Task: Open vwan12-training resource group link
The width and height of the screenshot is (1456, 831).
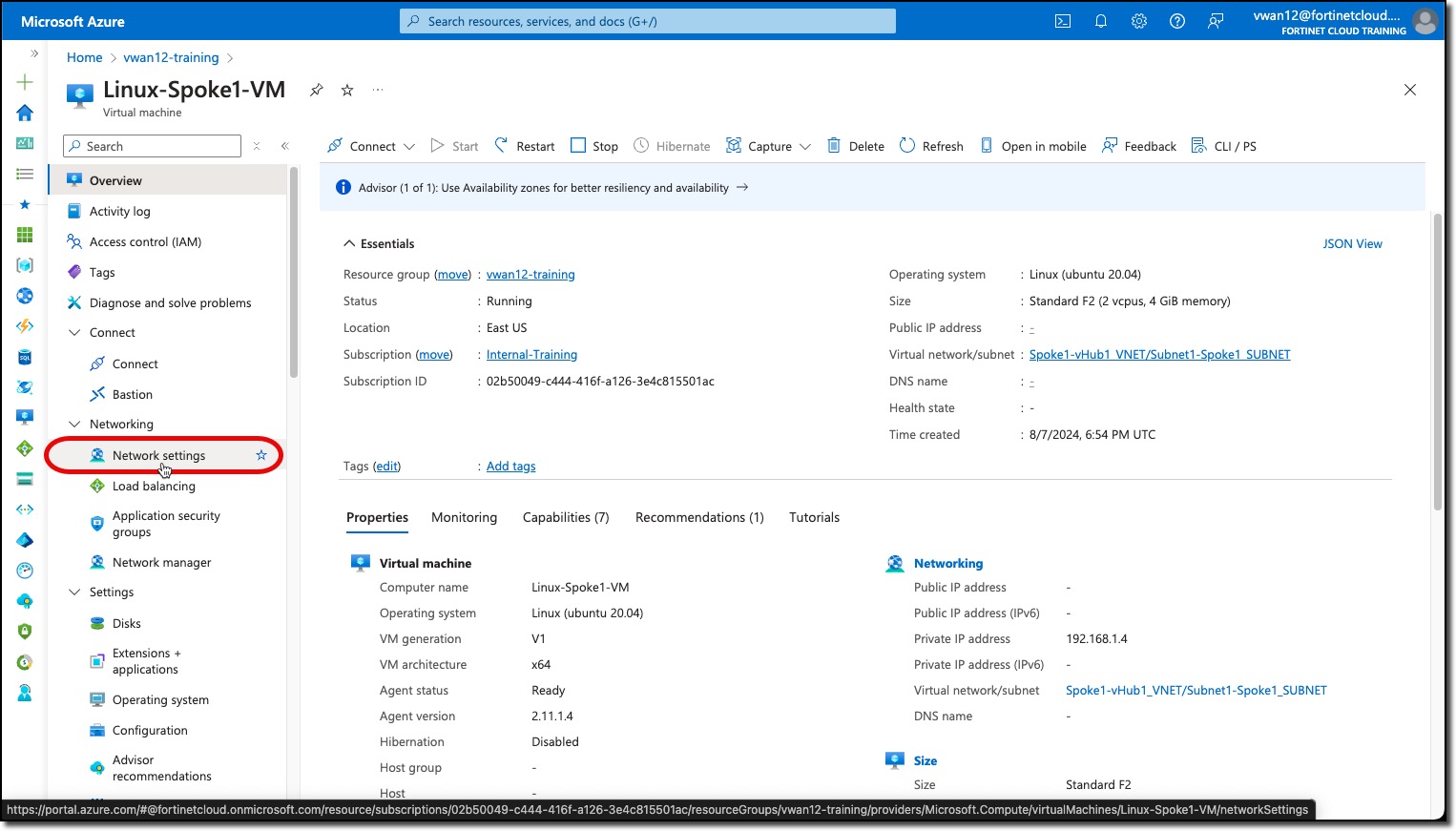Action: pos(530,274)
